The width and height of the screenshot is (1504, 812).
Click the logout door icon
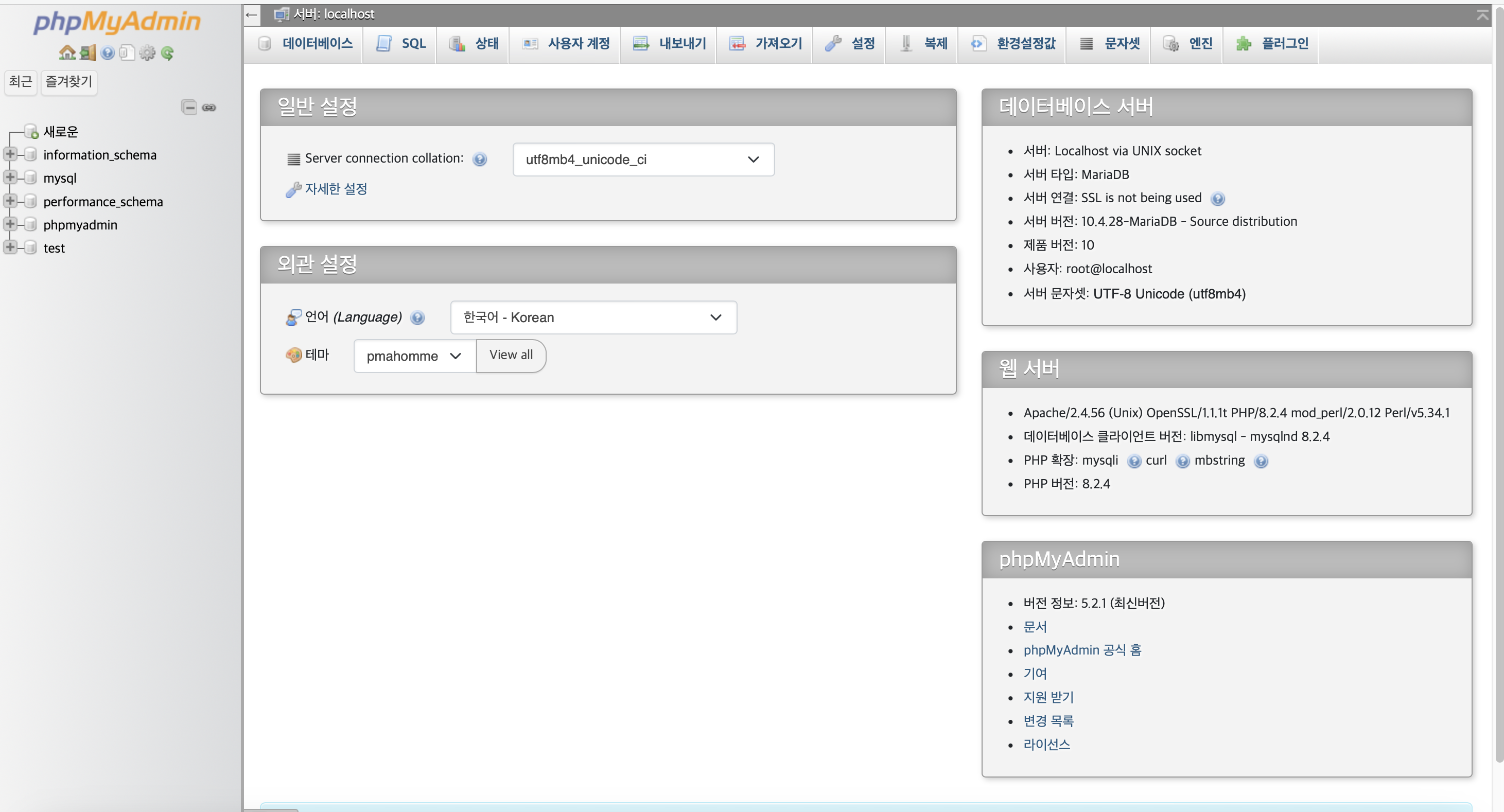click(x=88, y=53)
